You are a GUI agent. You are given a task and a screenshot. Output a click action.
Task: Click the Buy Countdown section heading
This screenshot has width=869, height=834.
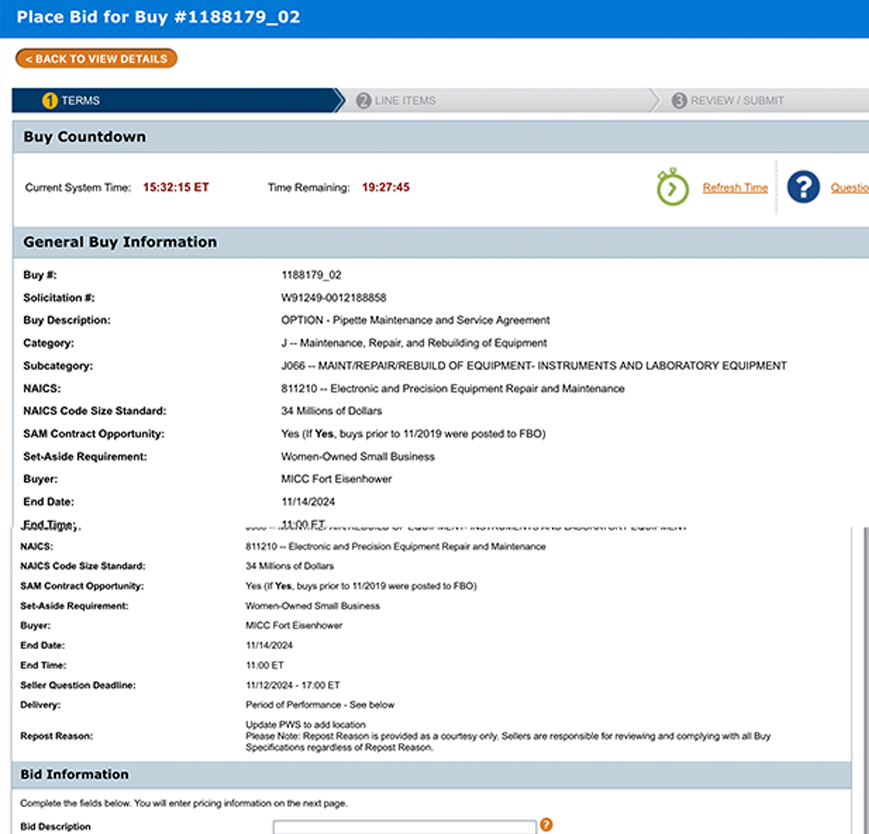click(x=84, y=136)
